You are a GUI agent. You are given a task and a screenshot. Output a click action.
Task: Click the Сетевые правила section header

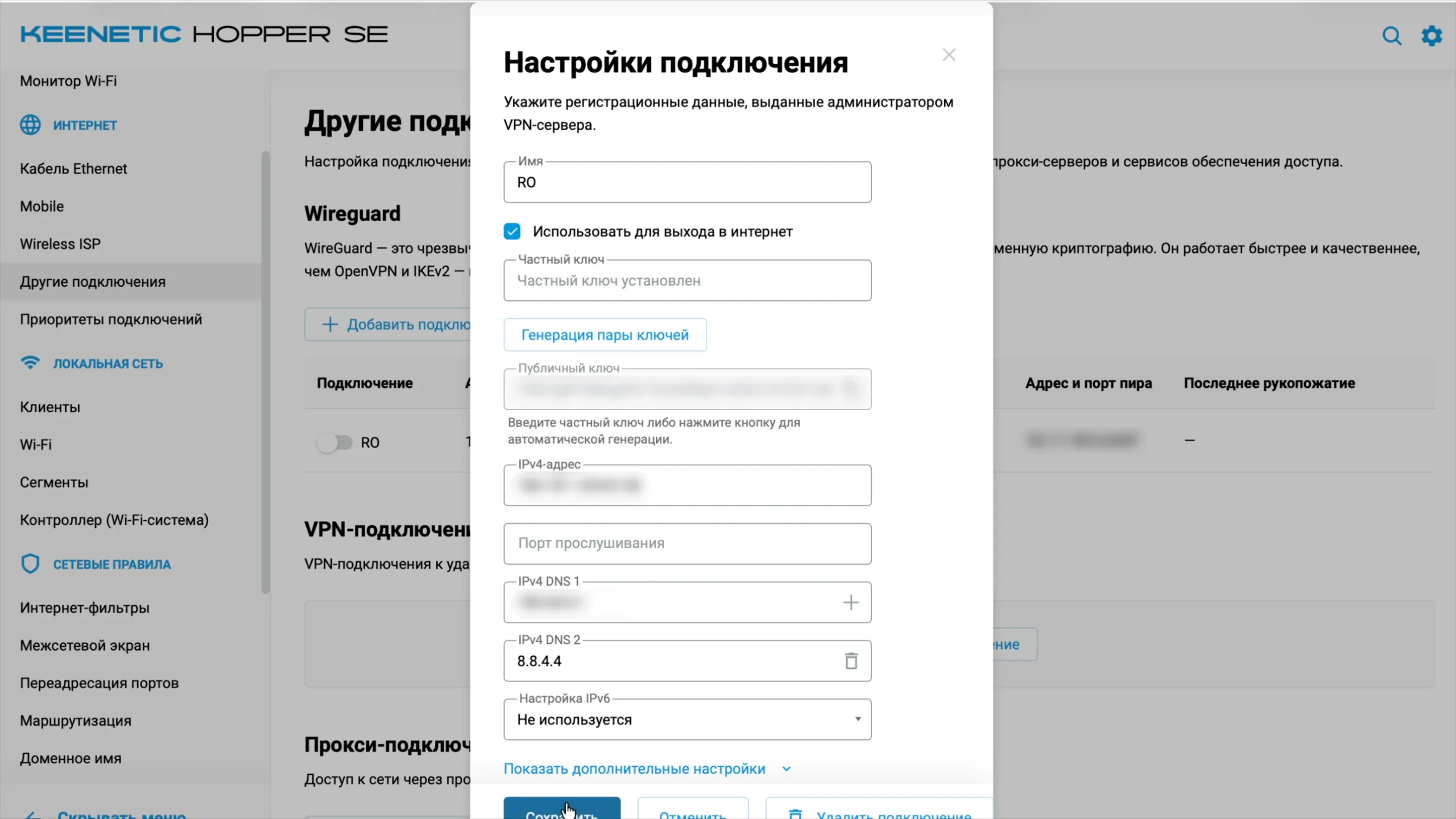pyautogui.click(x=112, y=564)
